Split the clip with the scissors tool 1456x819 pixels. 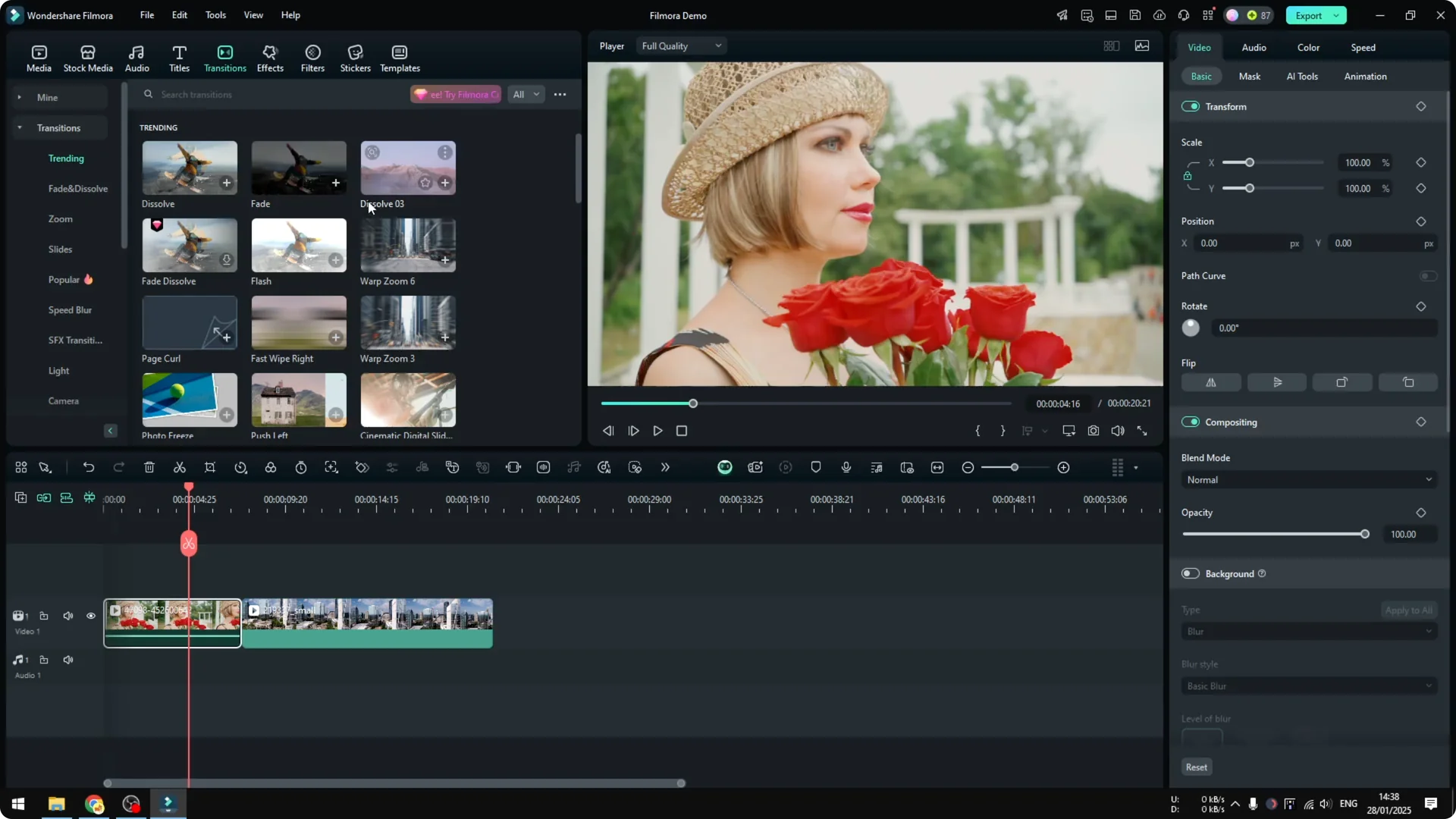tap(179, 467)
